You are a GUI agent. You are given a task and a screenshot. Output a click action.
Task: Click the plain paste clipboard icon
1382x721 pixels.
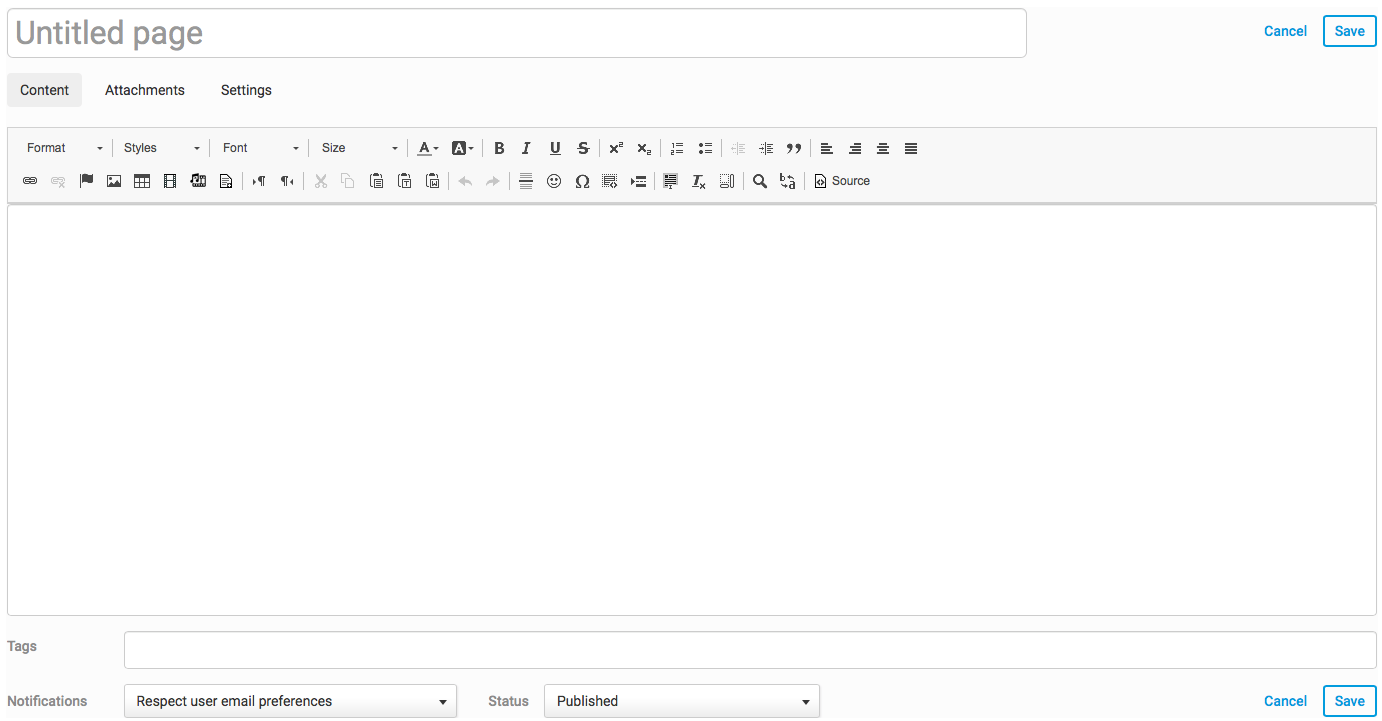click(376, 181)
